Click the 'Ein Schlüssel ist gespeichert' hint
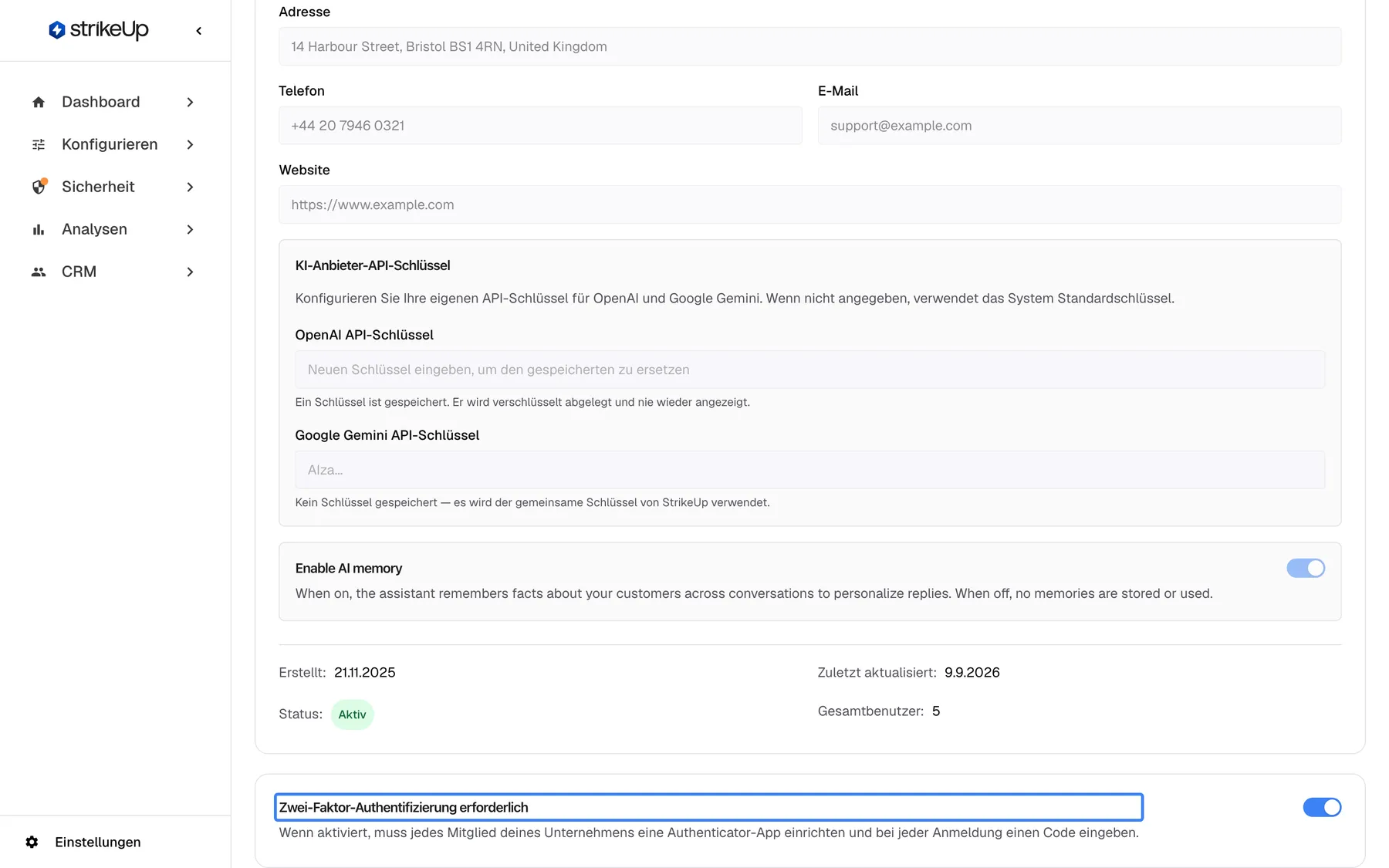This screenshot has width=1389, height=868. point(522,402)
